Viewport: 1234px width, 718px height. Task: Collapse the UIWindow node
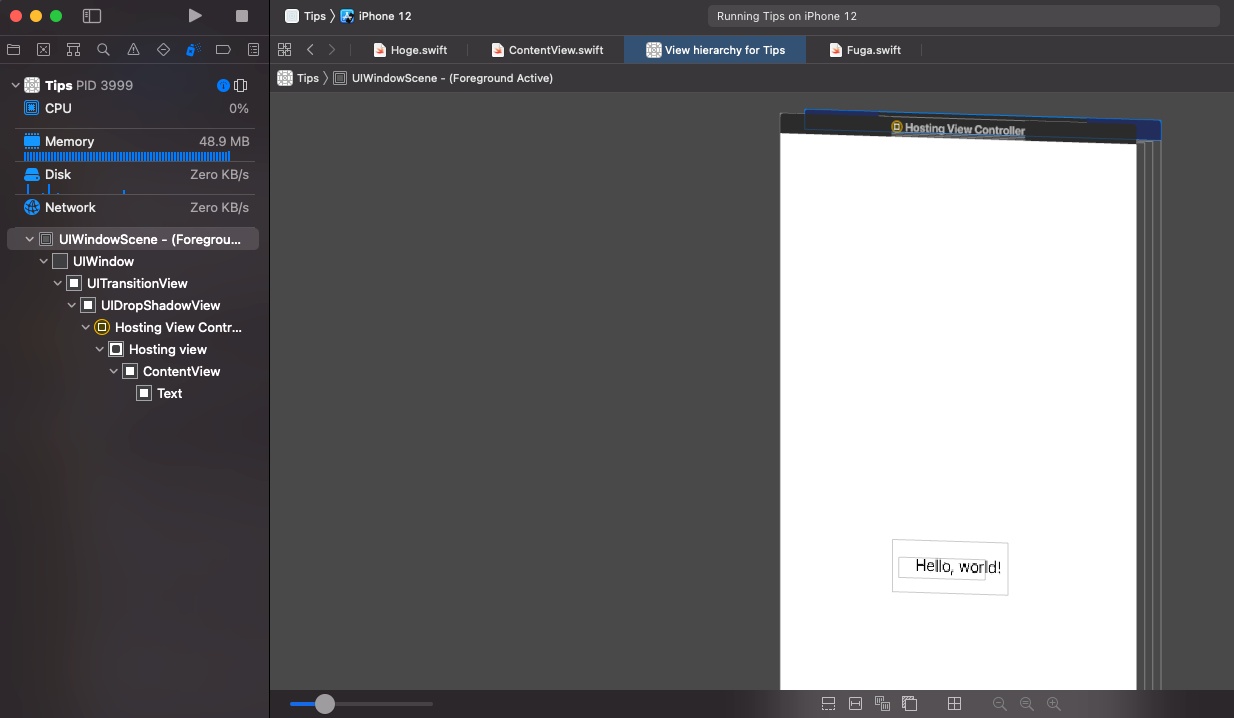pos(43,261)
